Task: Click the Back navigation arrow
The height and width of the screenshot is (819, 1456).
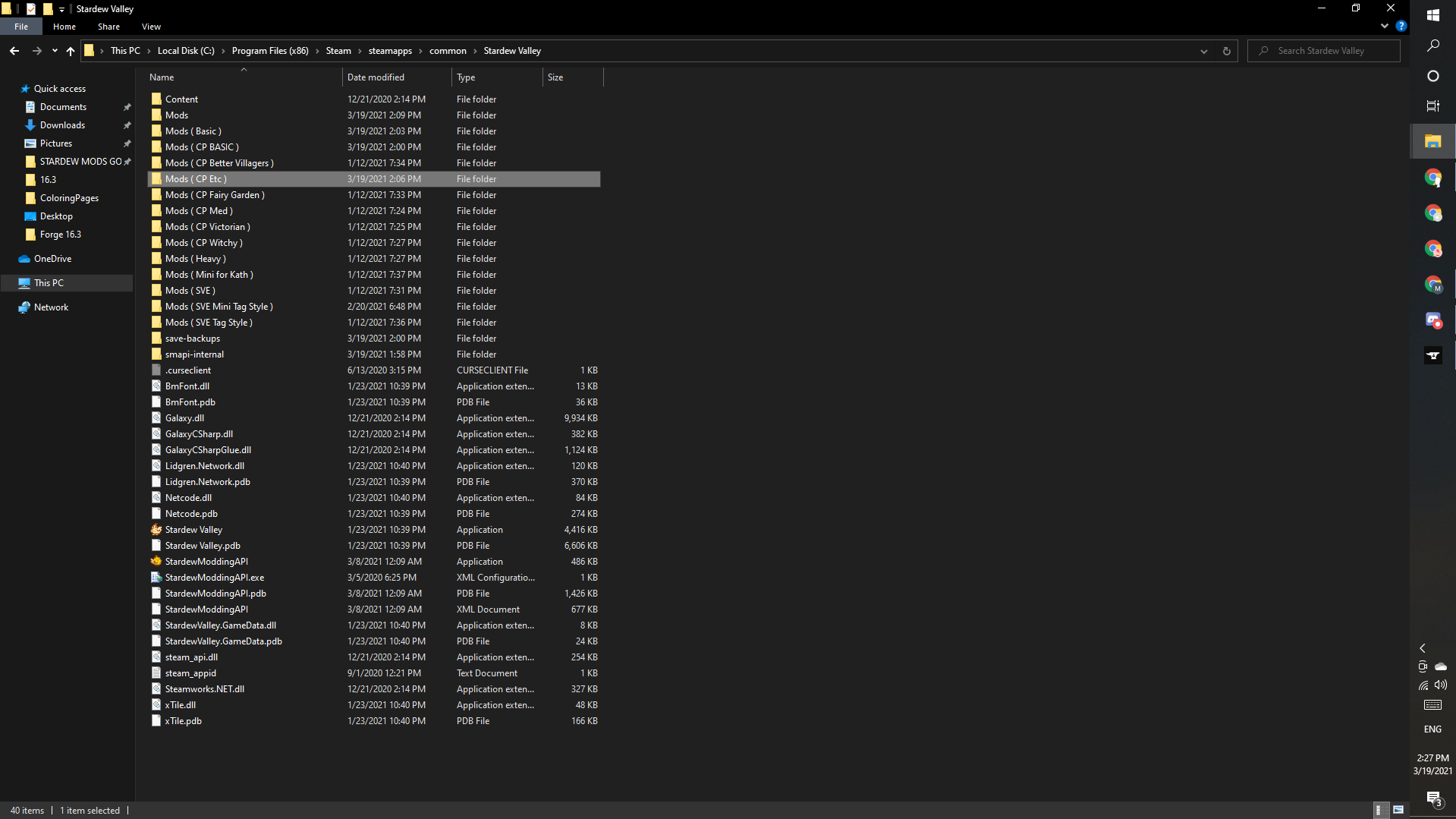Action: pyautogui.click(x=14, y=51)
